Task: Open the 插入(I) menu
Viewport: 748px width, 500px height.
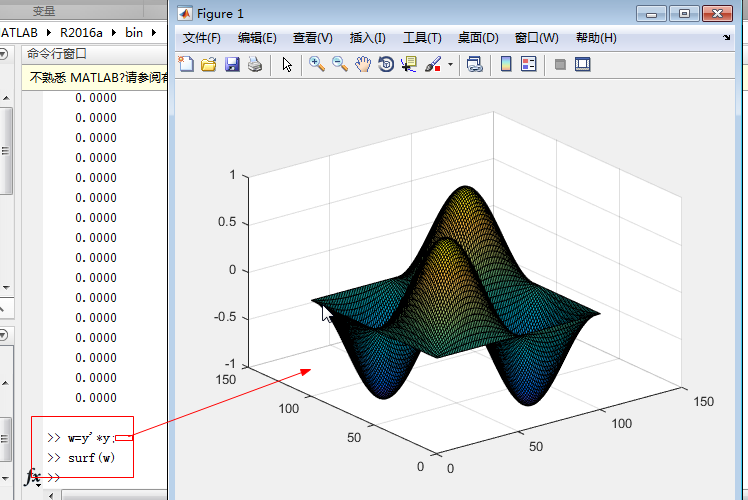Action: click(367, 38)
